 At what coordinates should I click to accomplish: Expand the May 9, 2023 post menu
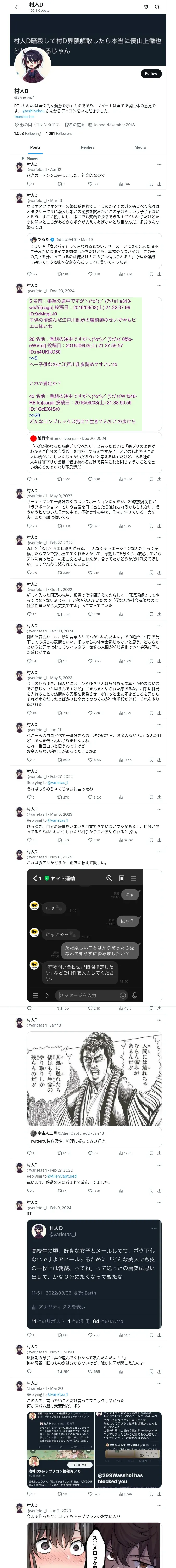click(x=159, y=491)
